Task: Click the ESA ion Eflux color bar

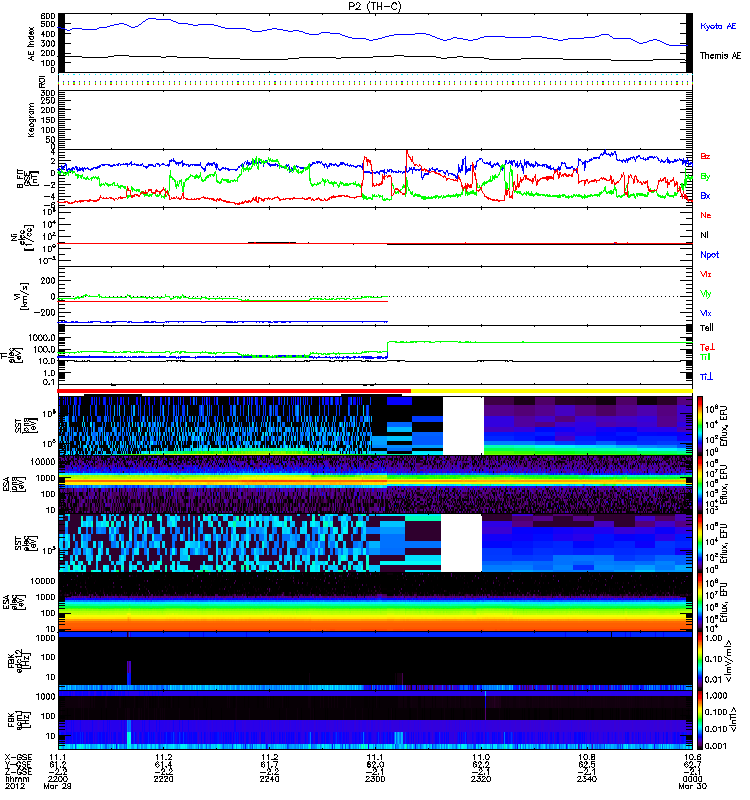Action: [699, 484]
